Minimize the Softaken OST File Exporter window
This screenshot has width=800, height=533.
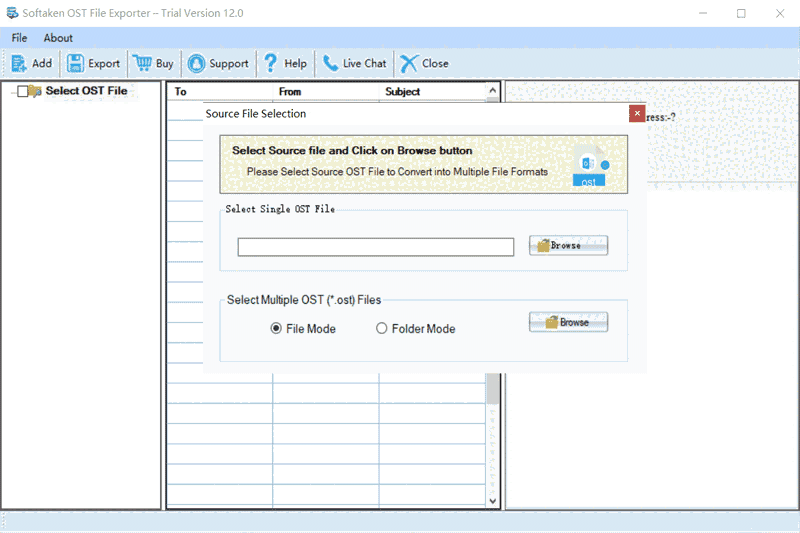(x=703, y=13)
